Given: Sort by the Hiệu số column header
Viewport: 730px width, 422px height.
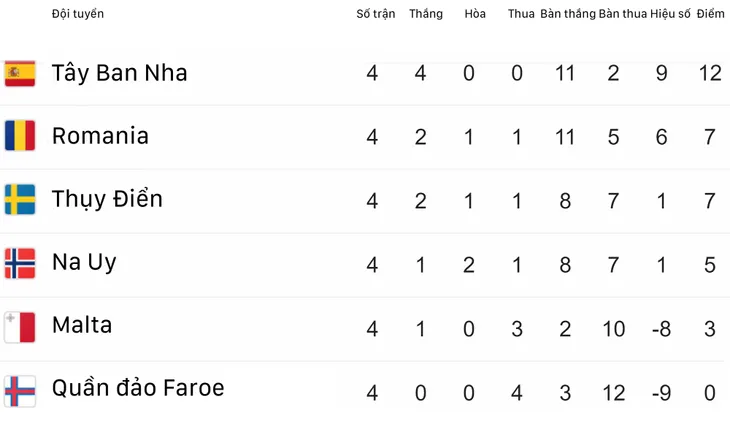Looking at the screenshot, I should tap(670, 14).
